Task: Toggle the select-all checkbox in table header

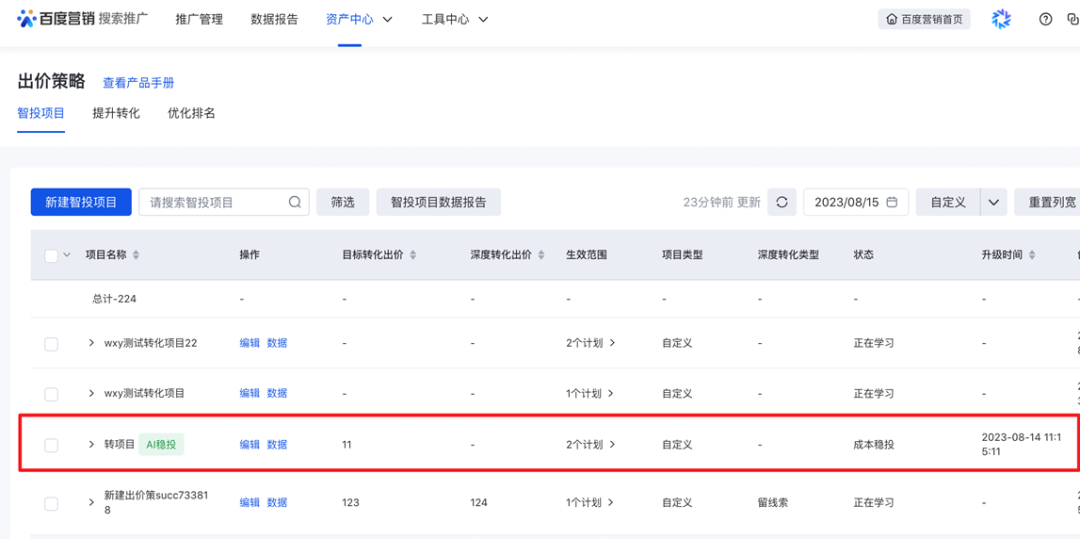Action: tap(51, 256)
